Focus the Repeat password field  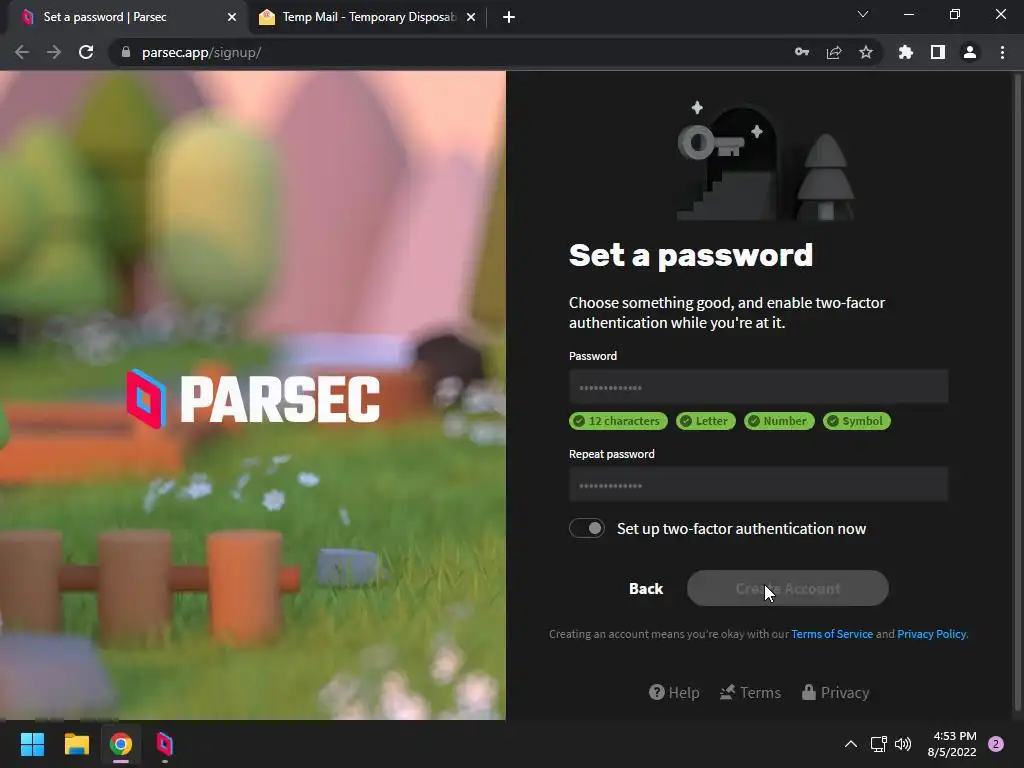[758, 485]
